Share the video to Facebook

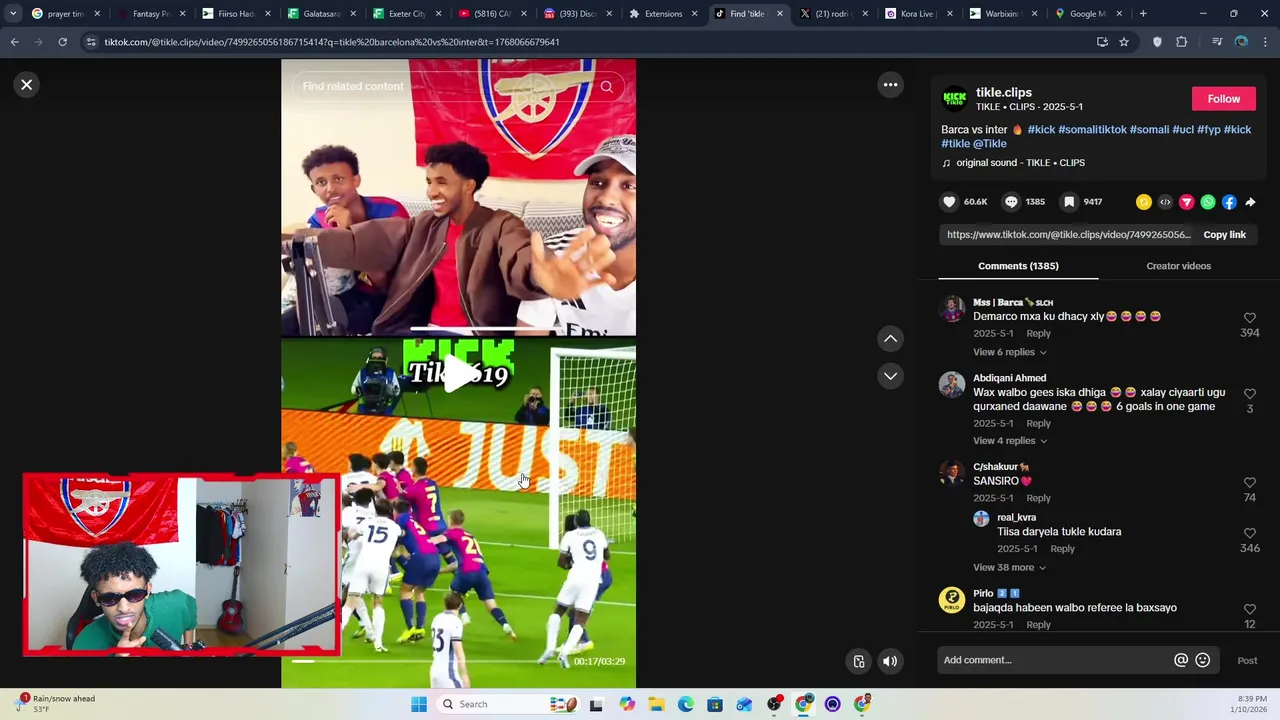point(1229,202)
